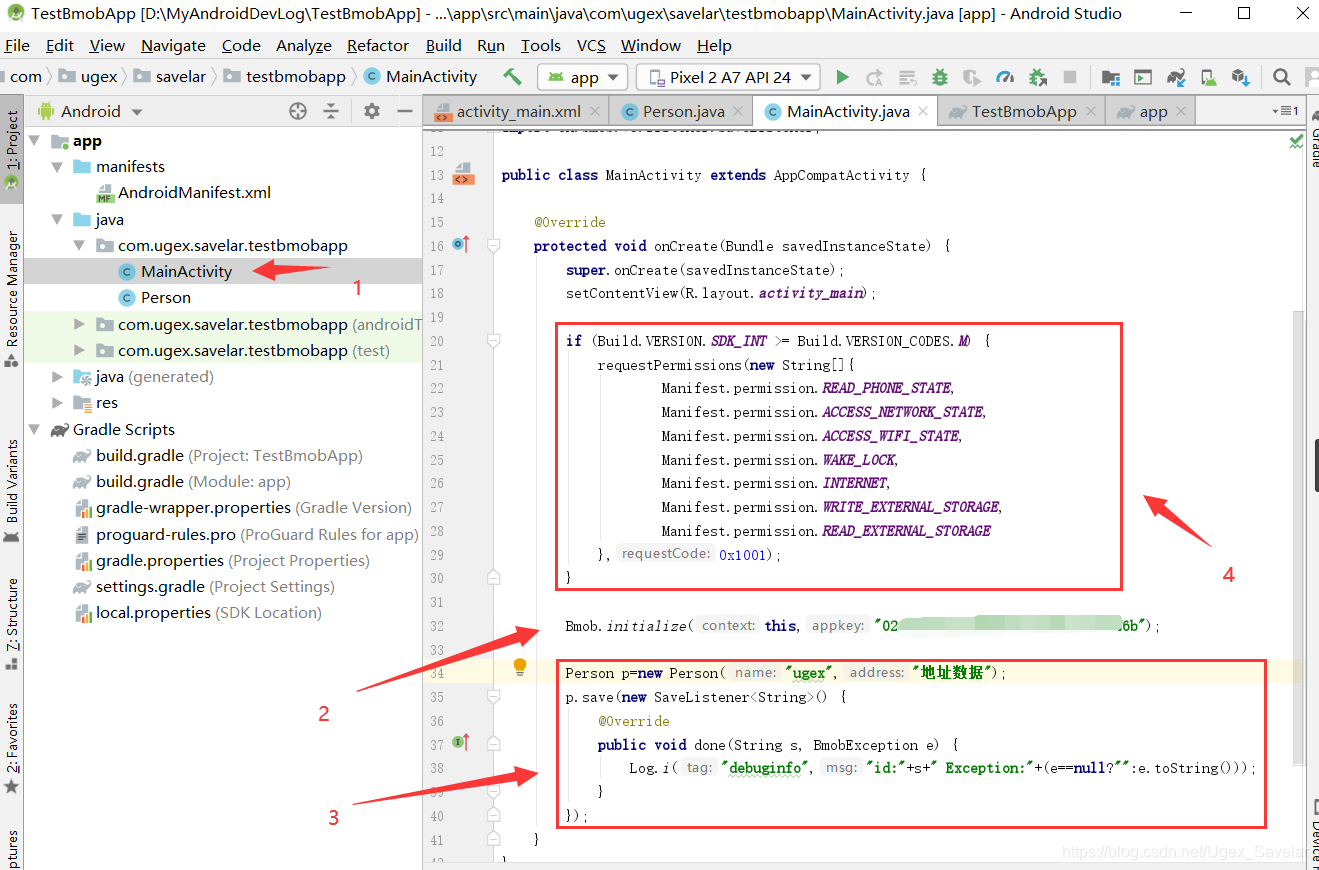Open the Analyze menu

[x=304, y=46]
